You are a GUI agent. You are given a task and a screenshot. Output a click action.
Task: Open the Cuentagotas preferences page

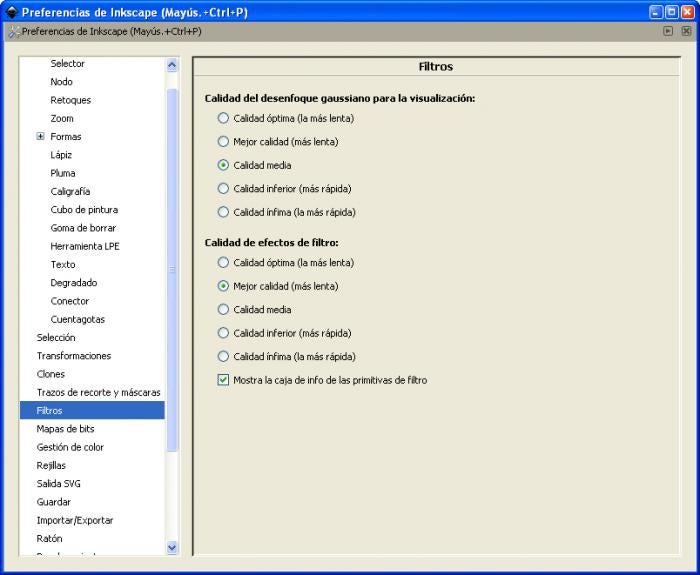point(78,320)
